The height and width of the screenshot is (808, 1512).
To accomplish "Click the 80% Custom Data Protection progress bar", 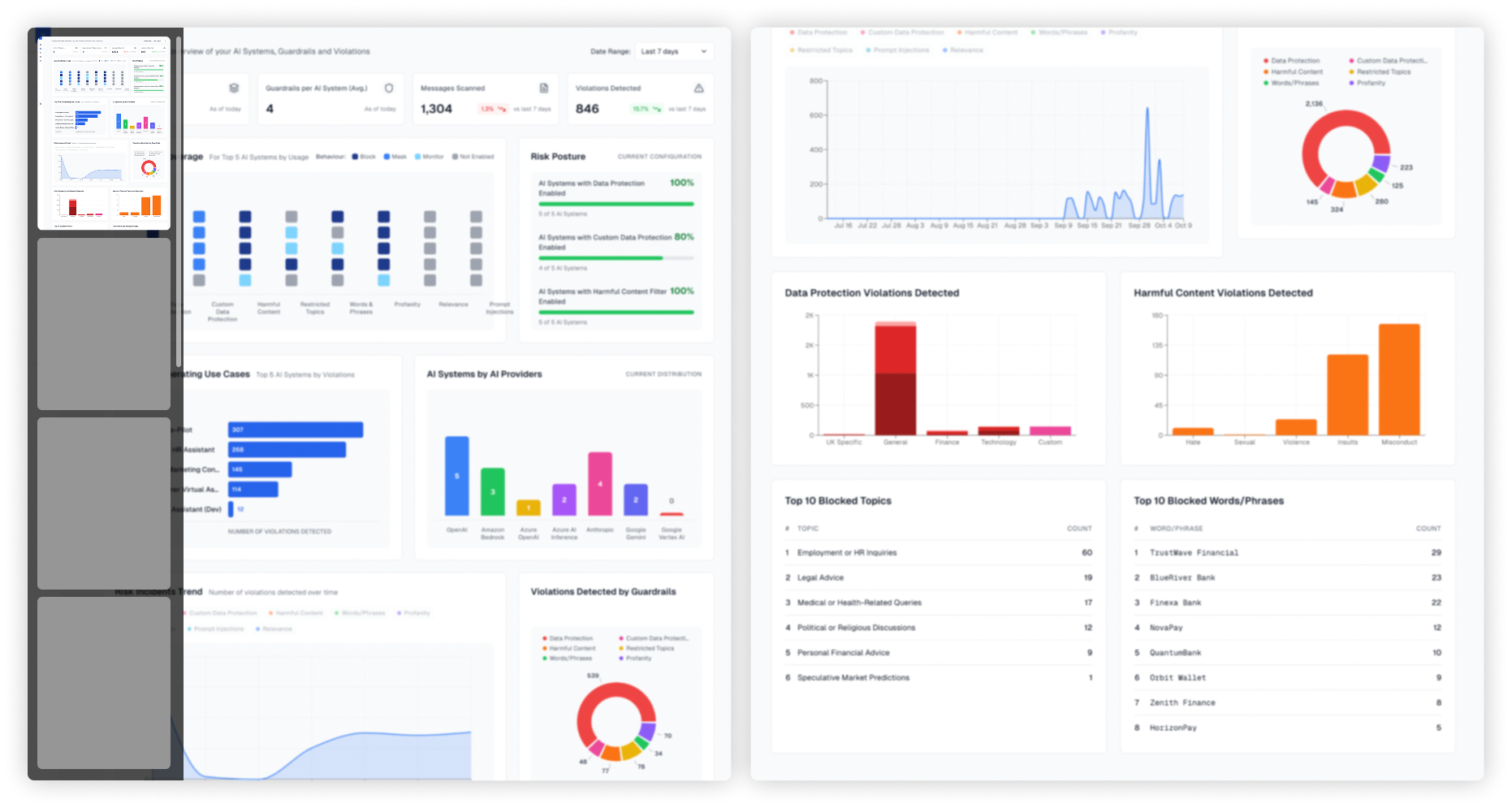I will 616,258.
